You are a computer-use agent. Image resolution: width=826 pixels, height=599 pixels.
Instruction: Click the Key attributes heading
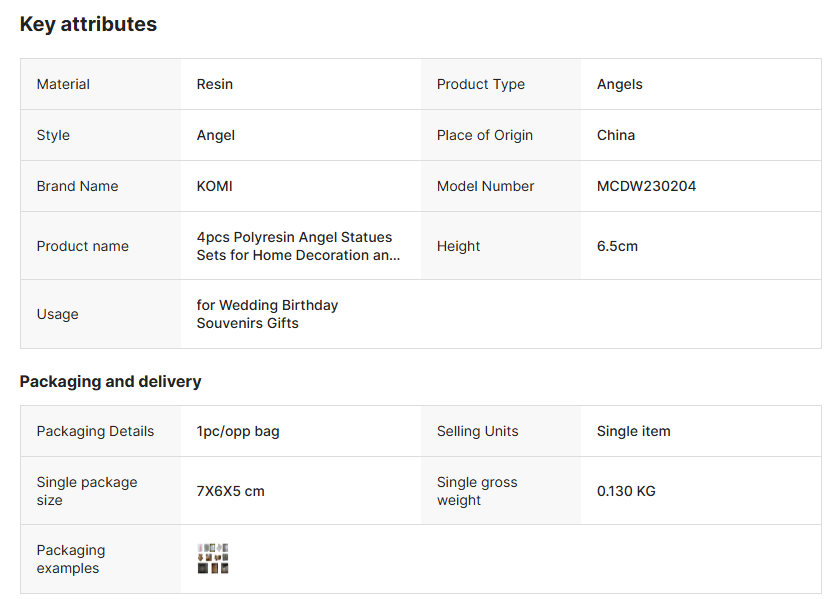coord(88,25)
